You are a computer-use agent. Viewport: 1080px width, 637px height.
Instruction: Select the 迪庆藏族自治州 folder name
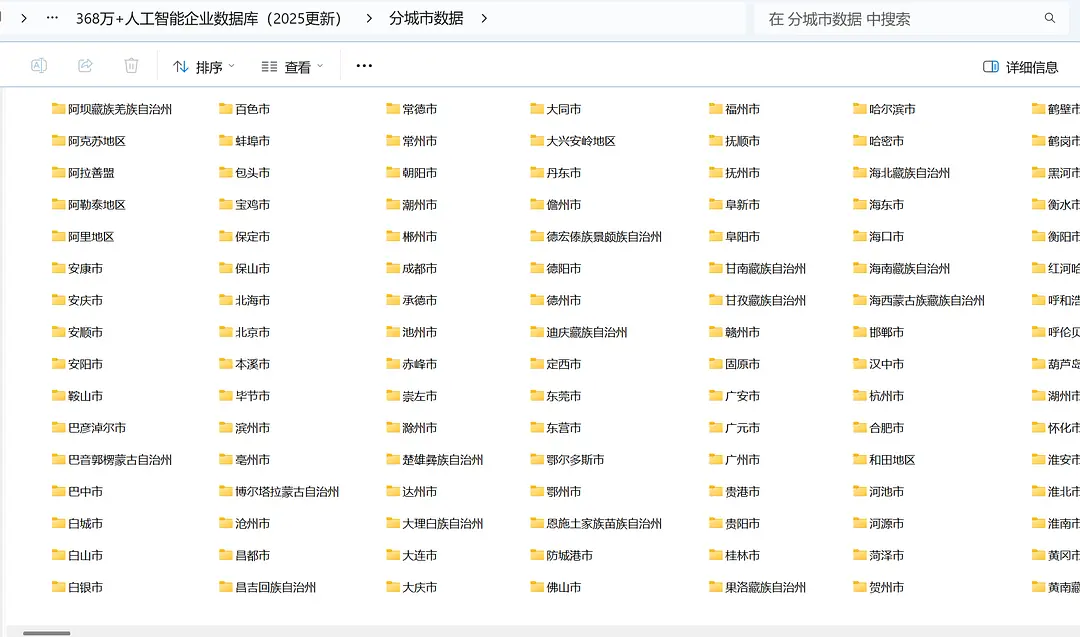coord(587,333)
